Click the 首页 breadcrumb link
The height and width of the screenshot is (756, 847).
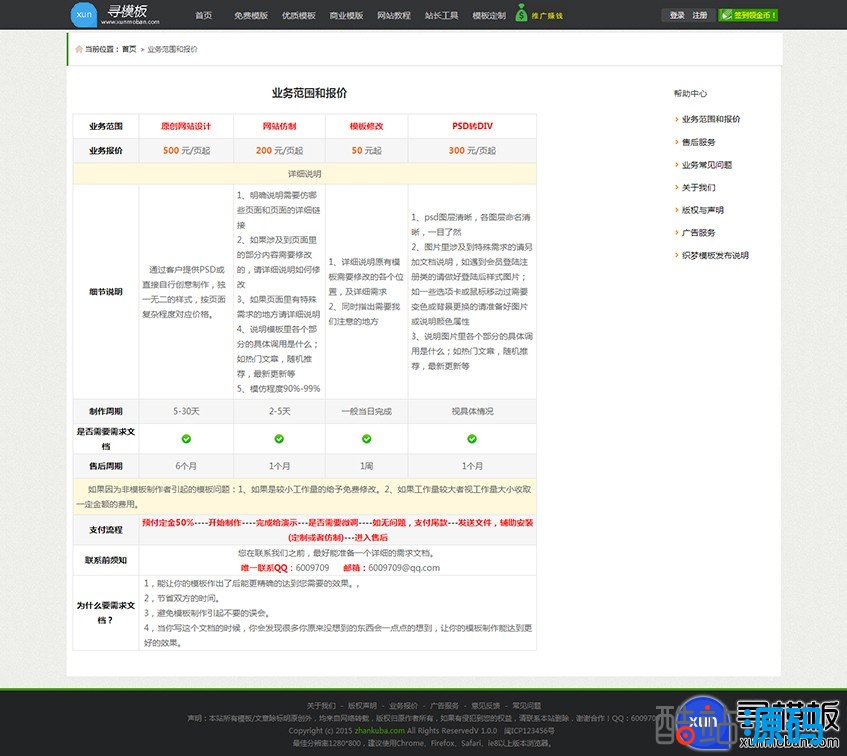tap(129, 49)
